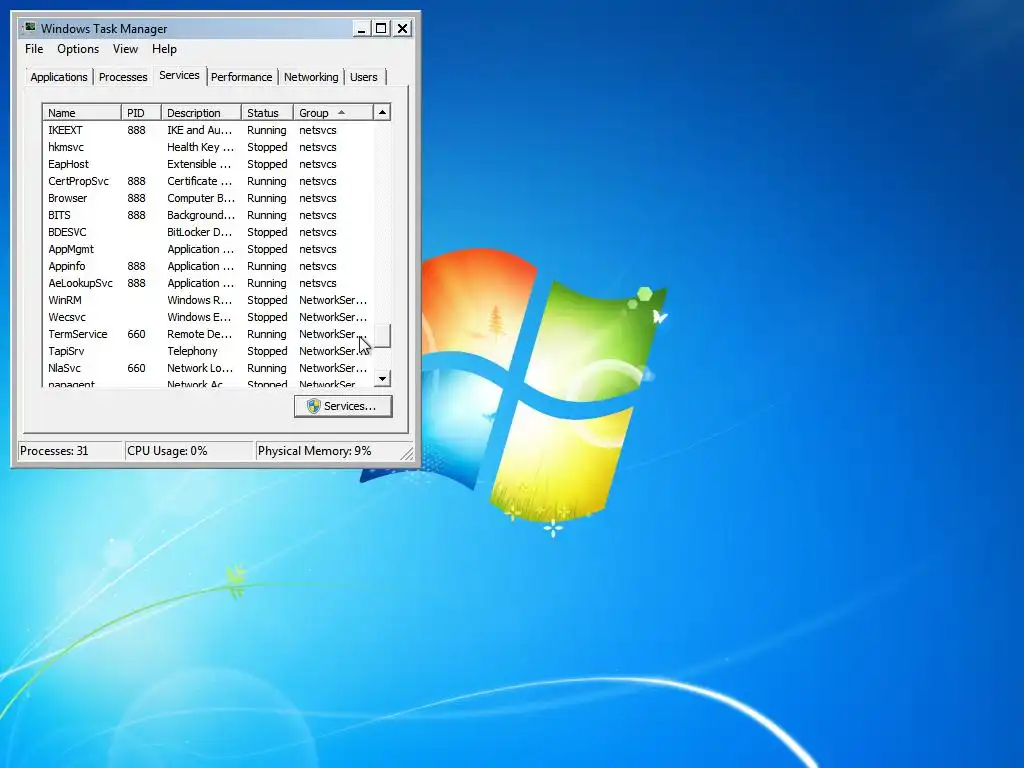Click the scrollbar up arrow in services list
The width and height of the screenshot is (1024, 768).
click(x=382, y=112)
